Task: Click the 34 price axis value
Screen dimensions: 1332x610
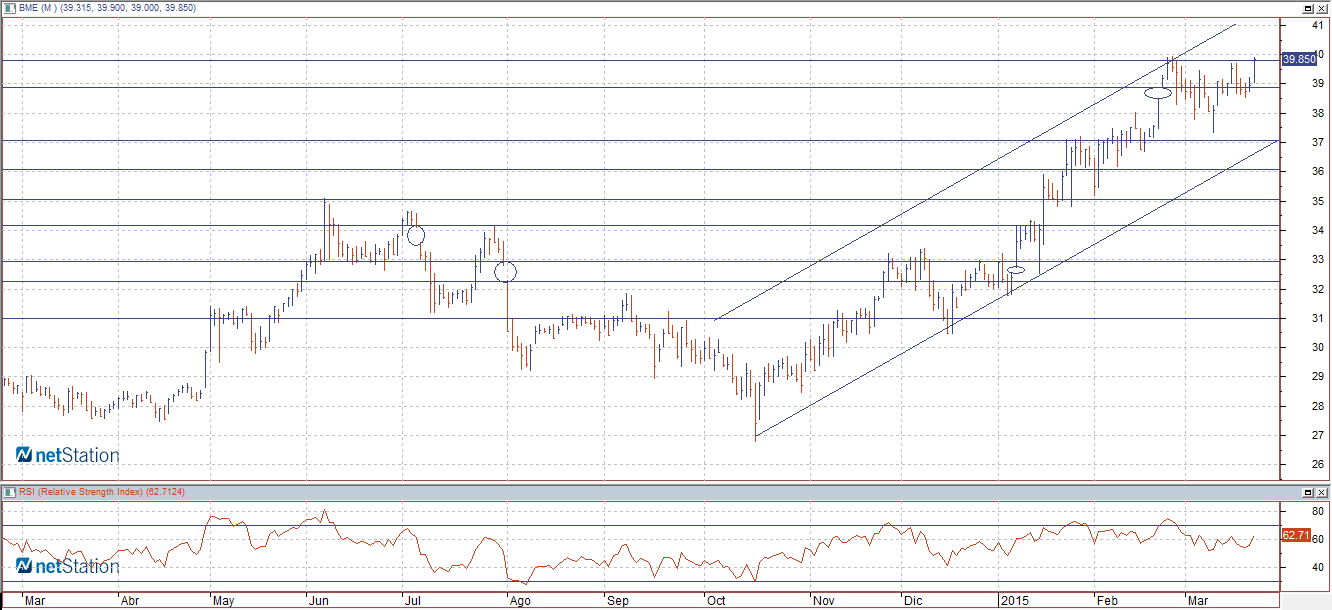Action: click(1319, 230)
